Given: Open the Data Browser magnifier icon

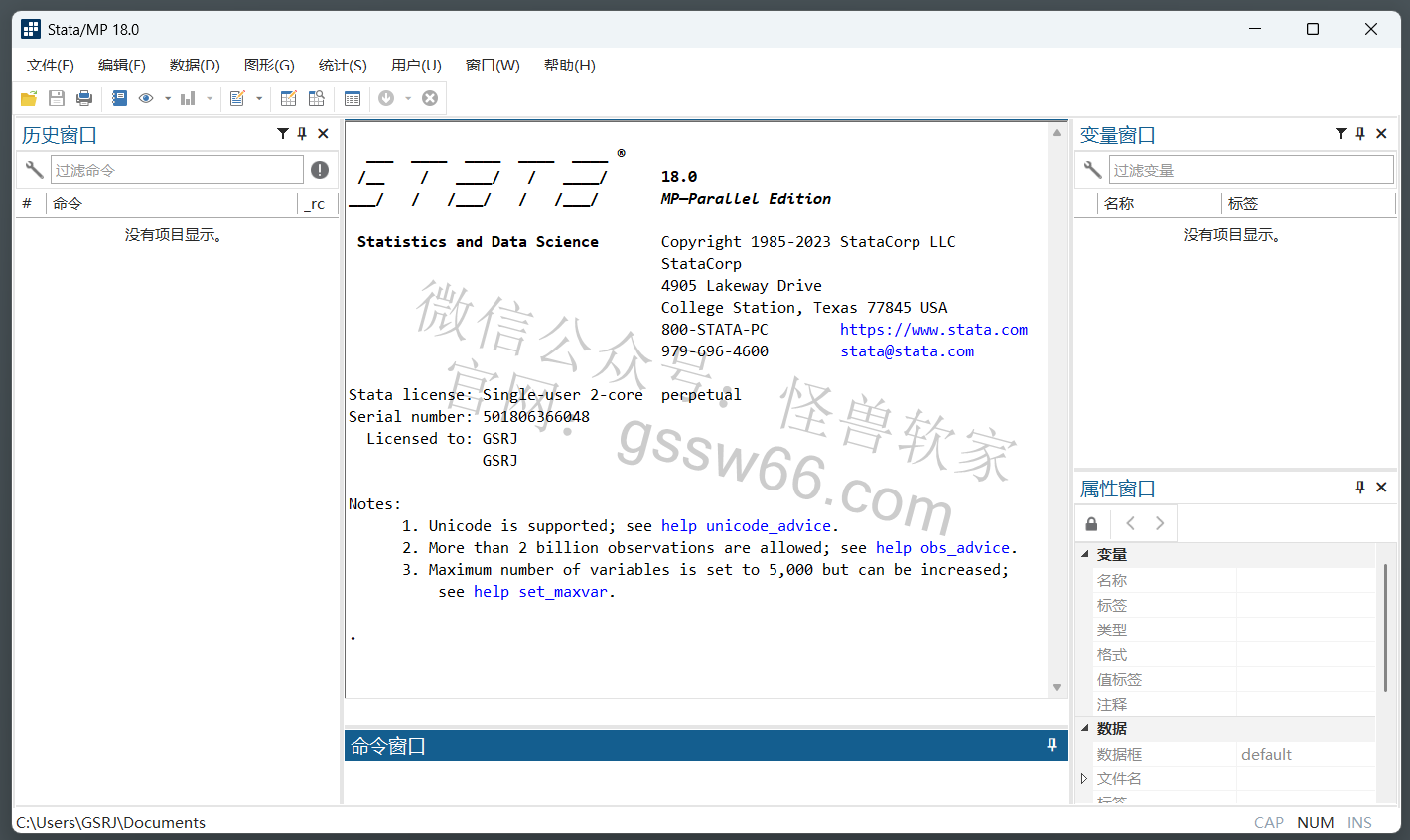Looking at the screenshot, I should coord(317,98).
